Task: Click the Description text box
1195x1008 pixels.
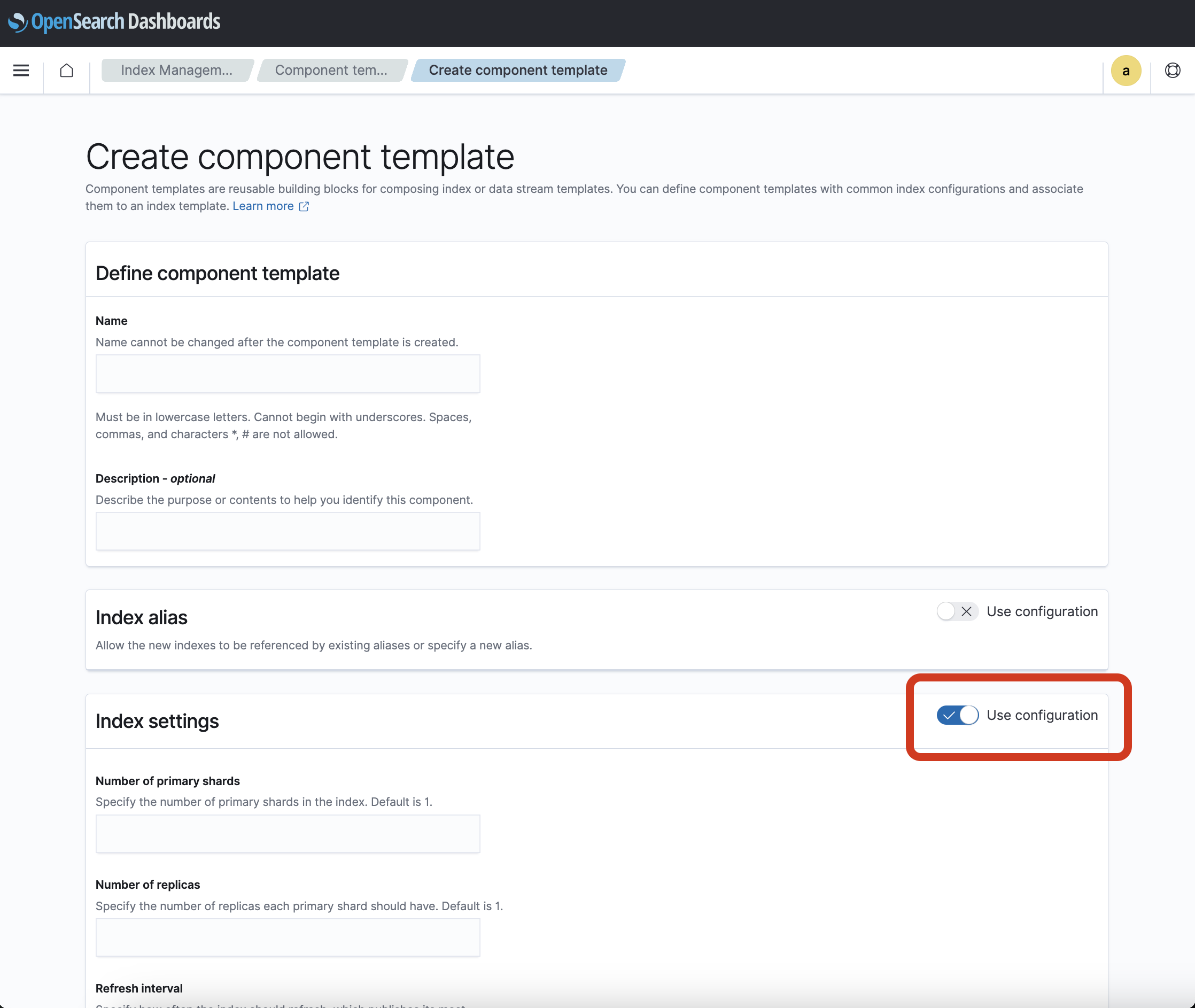Action: 288,531
